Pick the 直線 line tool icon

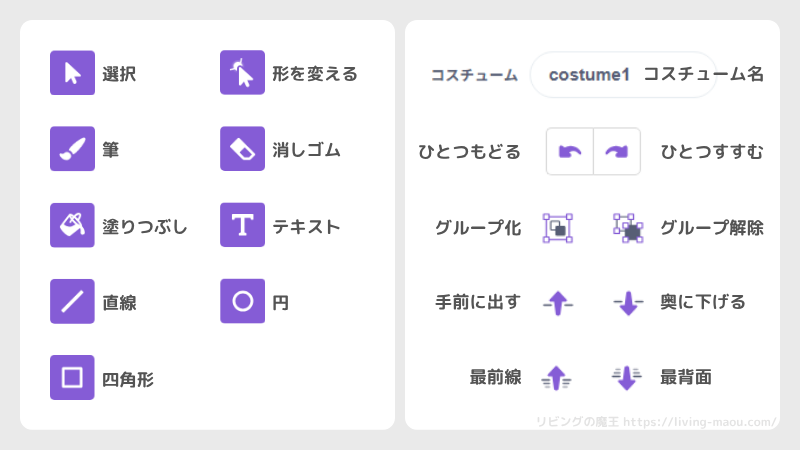(x=72, y=301)
